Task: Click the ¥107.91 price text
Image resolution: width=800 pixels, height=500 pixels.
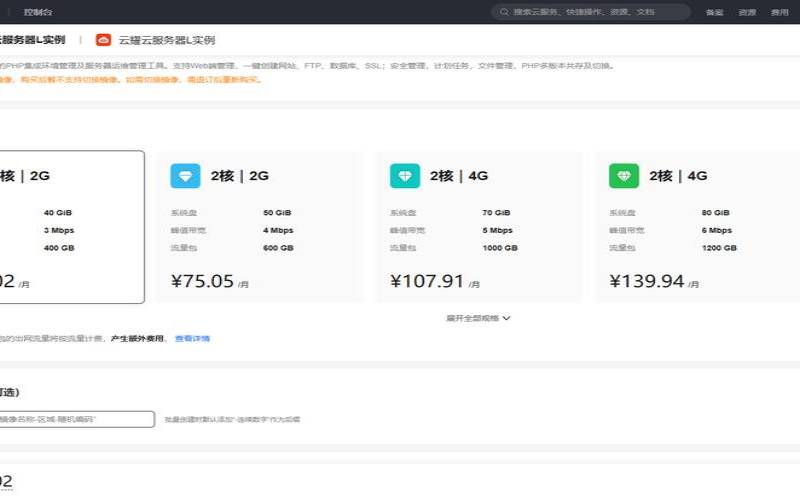Action: point(427,281)
